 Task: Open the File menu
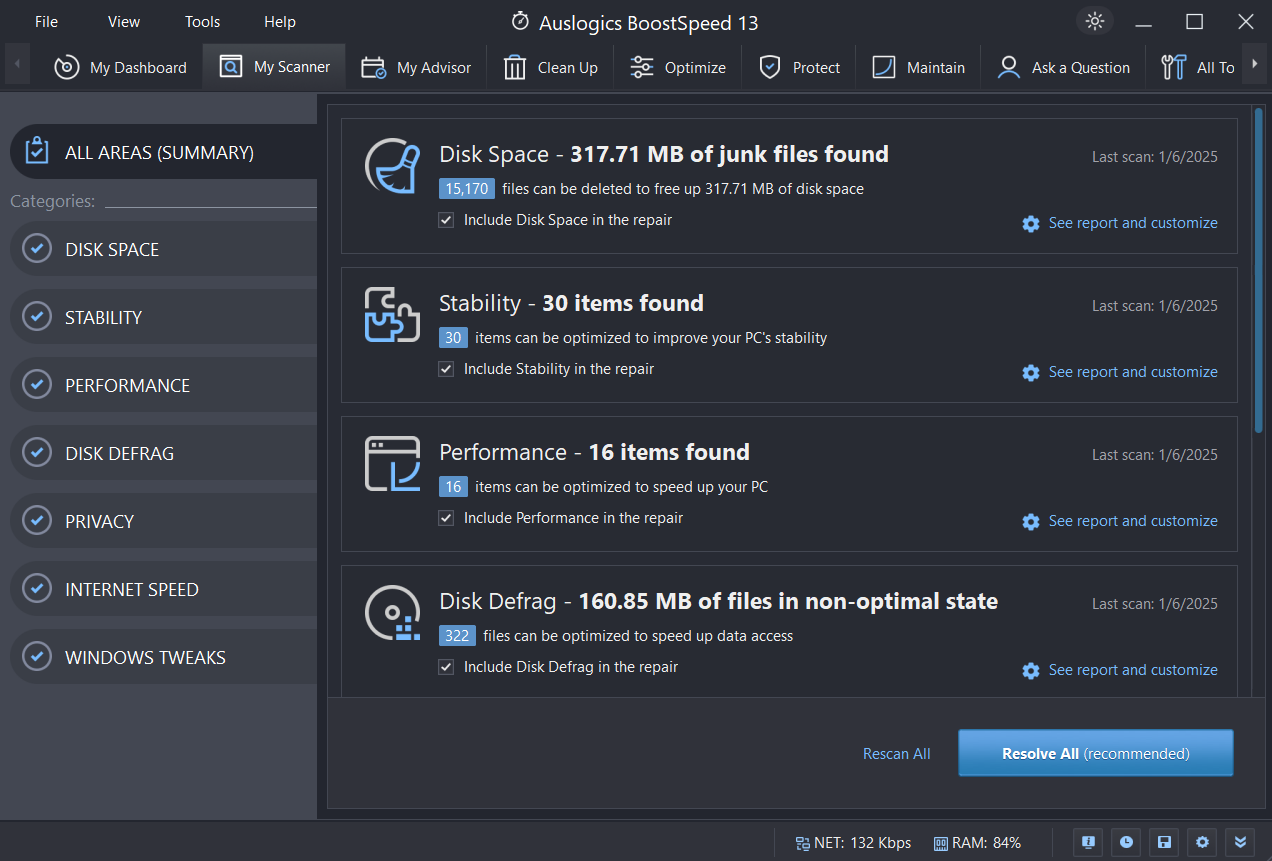coord(46,21)
